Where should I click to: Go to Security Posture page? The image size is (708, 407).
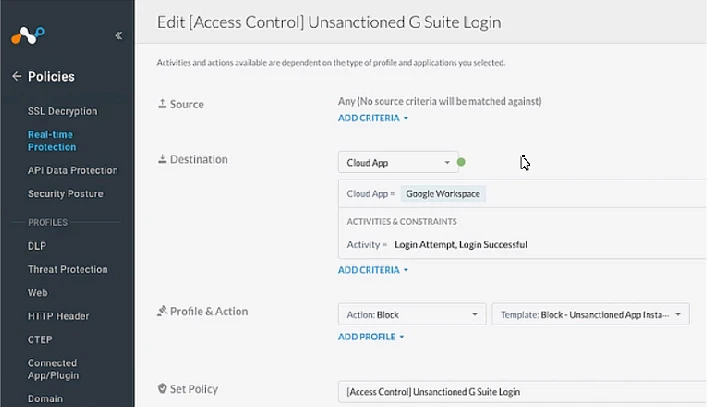65,193
